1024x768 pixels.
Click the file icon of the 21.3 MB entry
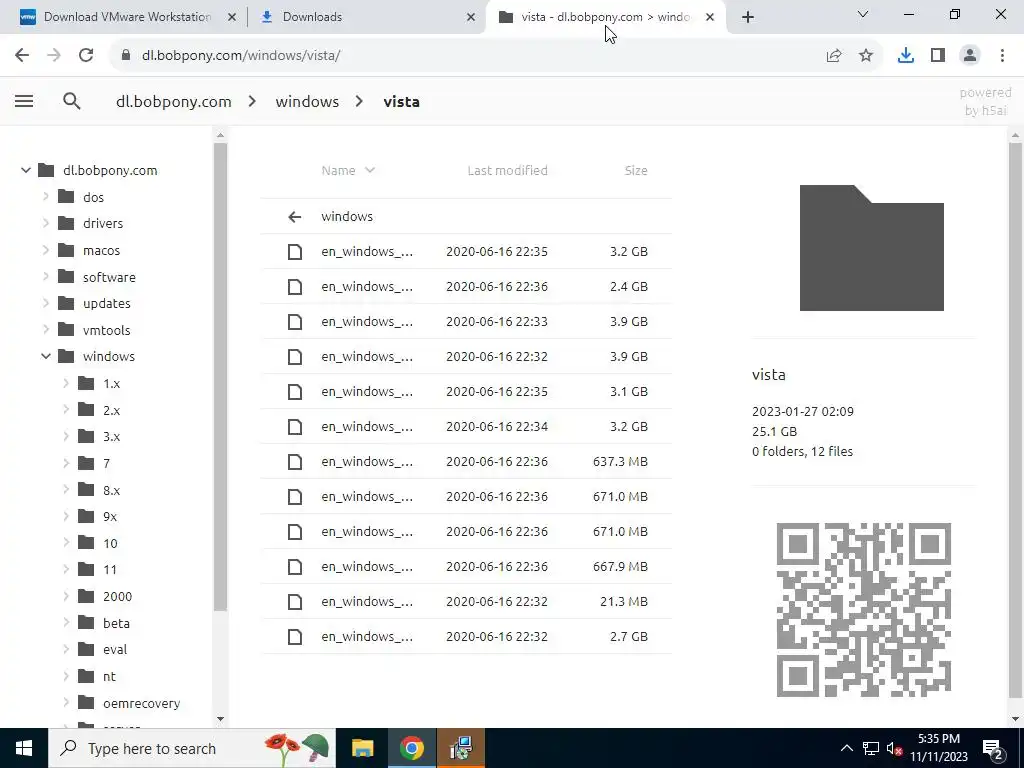coord(295,601)
